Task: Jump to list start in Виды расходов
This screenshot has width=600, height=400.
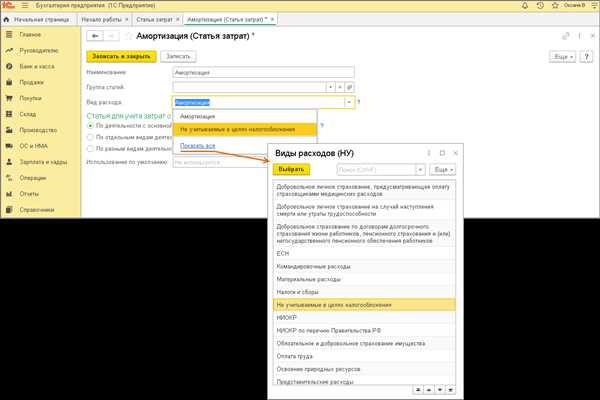Action: tap(418, 390)
